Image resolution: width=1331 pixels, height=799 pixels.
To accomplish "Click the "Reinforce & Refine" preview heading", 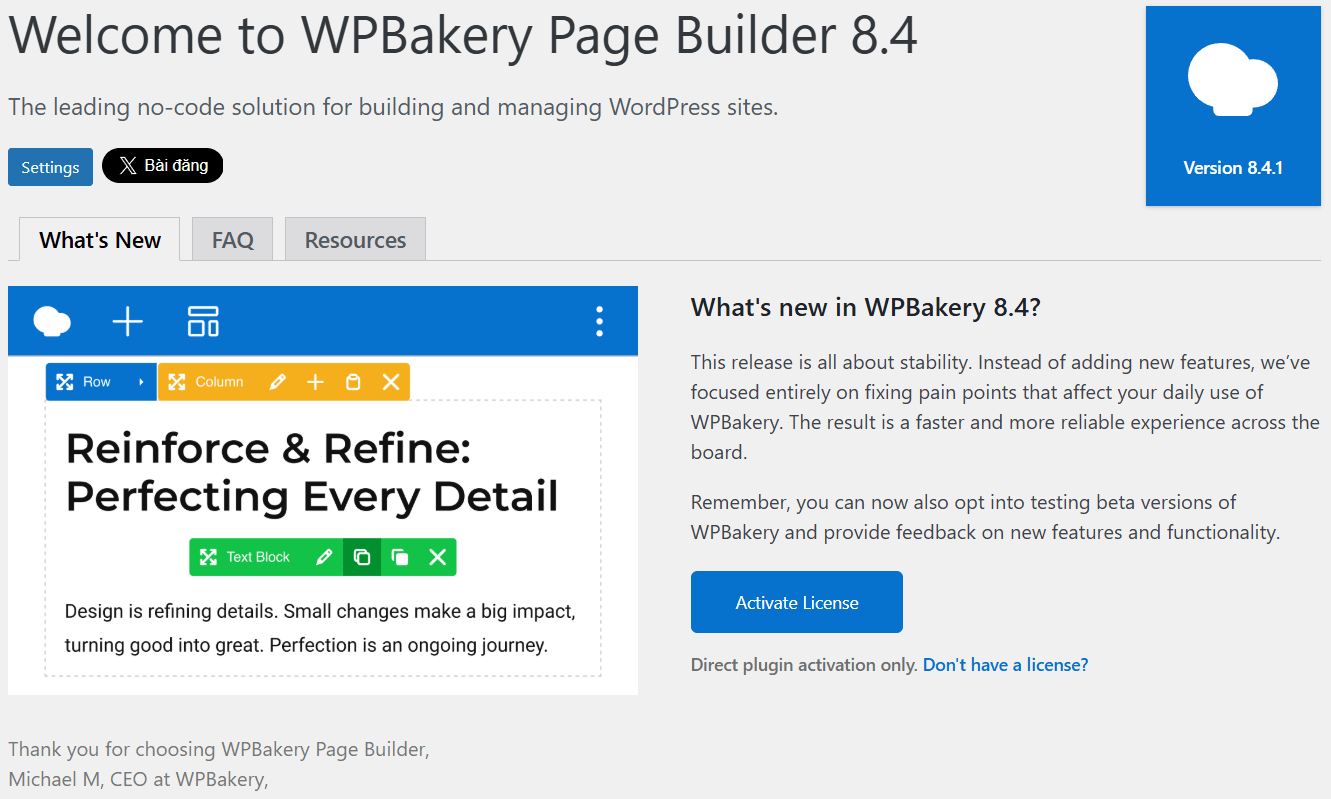I will (x=312, y=472).
